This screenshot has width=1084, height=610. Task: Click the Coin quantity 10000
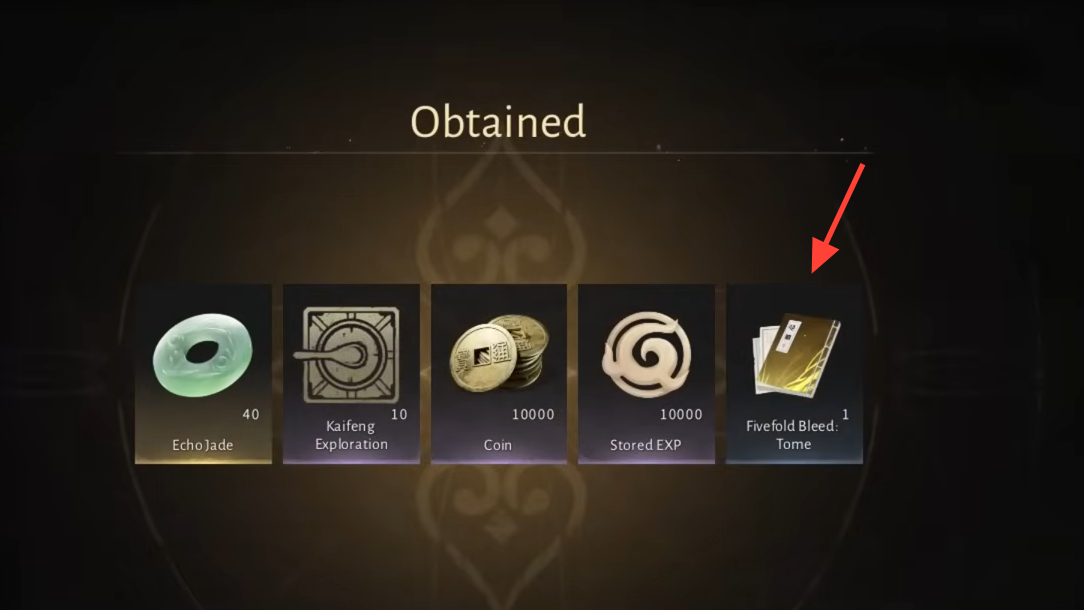point(533,414)
